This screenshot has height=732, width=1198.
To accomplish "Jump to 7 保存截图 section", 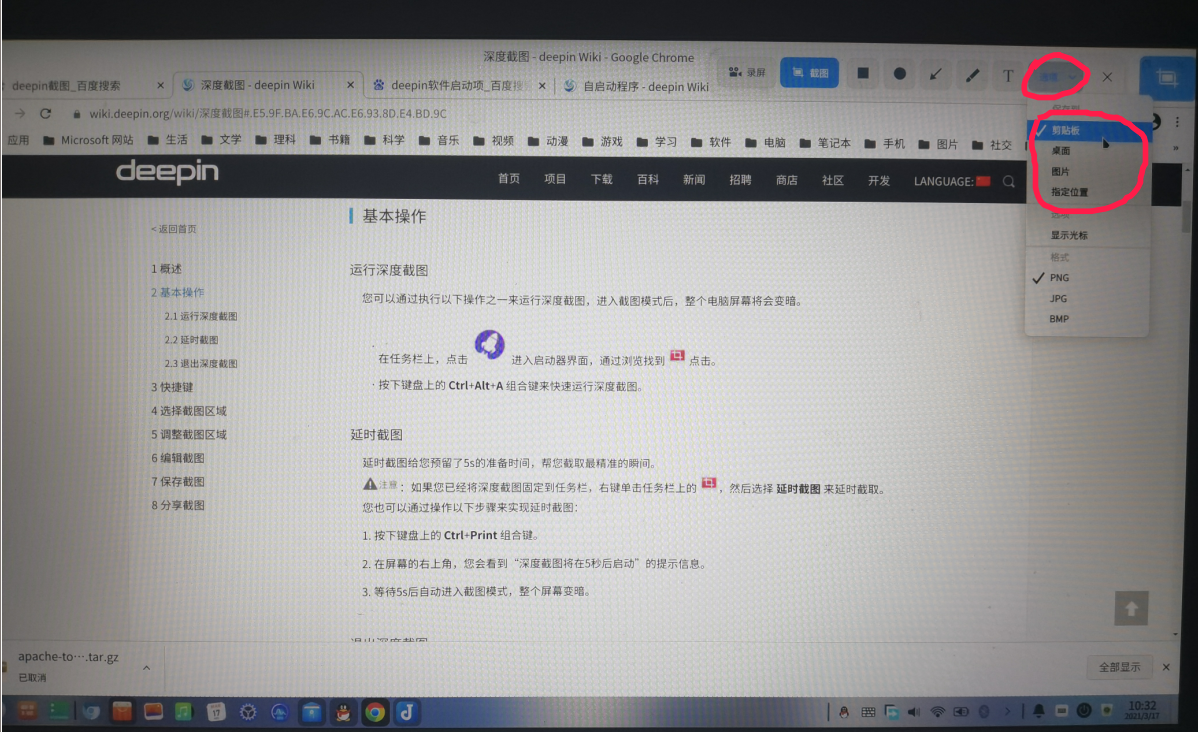I will (178, 481).
